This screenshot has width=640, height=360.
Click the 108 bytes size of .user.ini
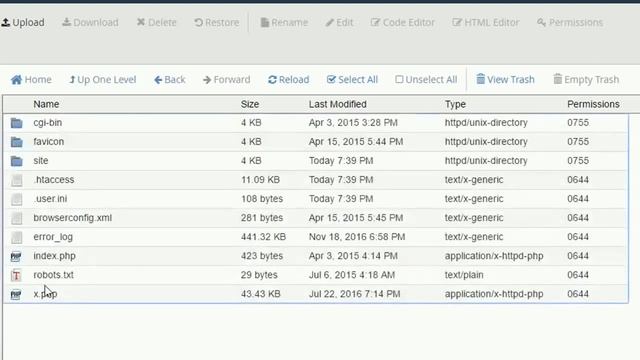point(262,199)
